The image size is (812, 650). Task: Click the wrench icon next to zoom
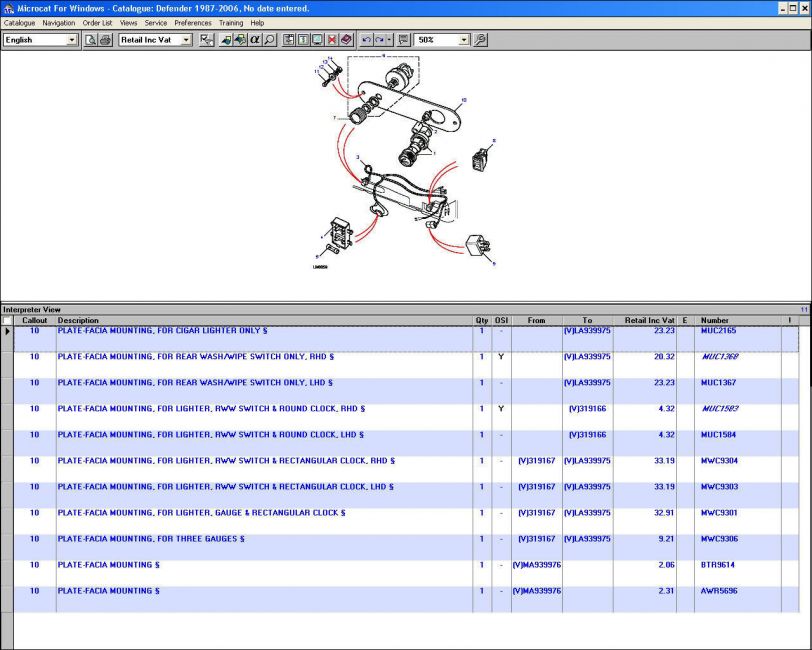[x=480, y=40]
